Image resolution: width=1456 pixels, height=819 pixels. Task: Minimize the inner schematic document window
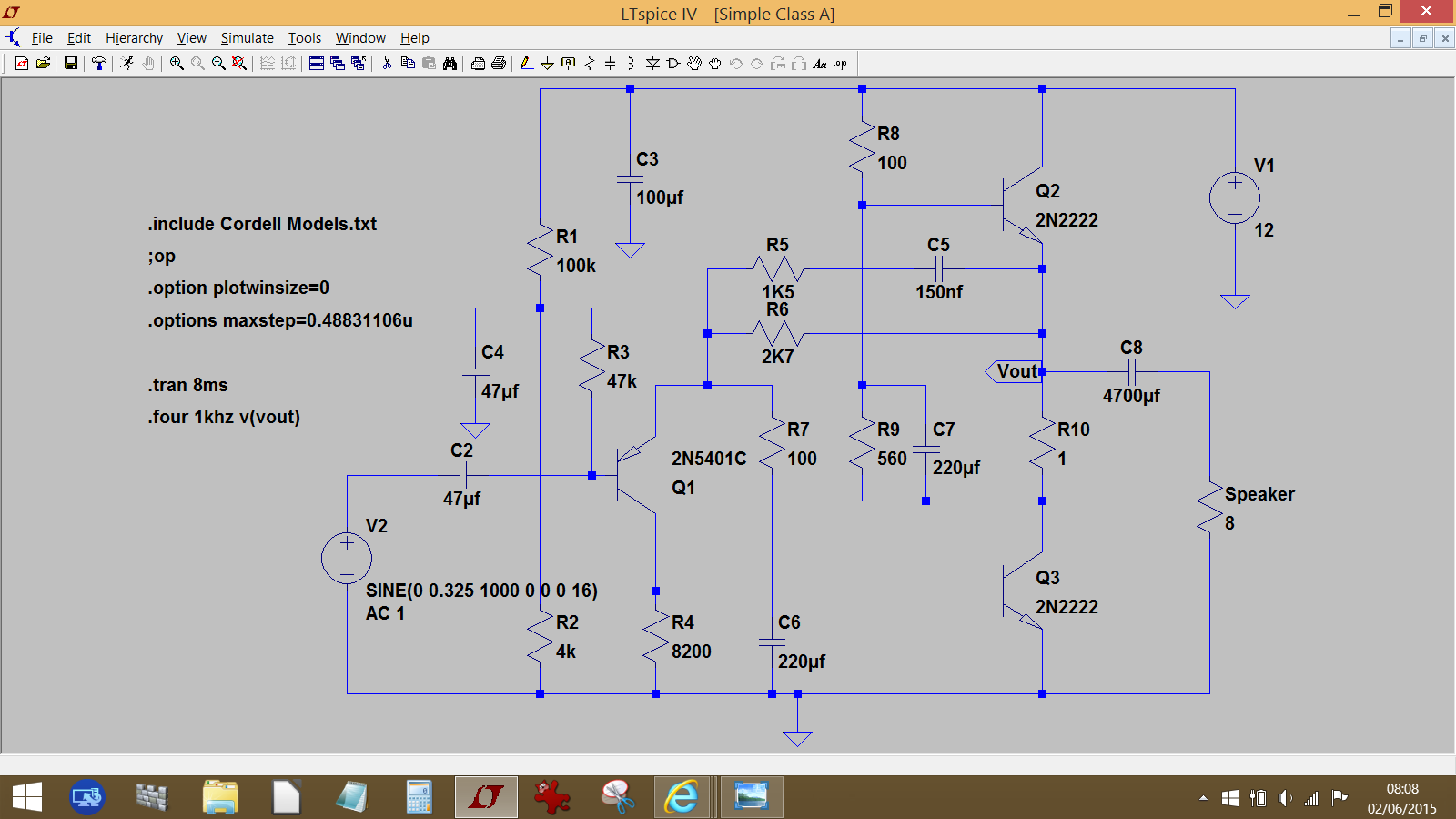tap(1400, 38)
